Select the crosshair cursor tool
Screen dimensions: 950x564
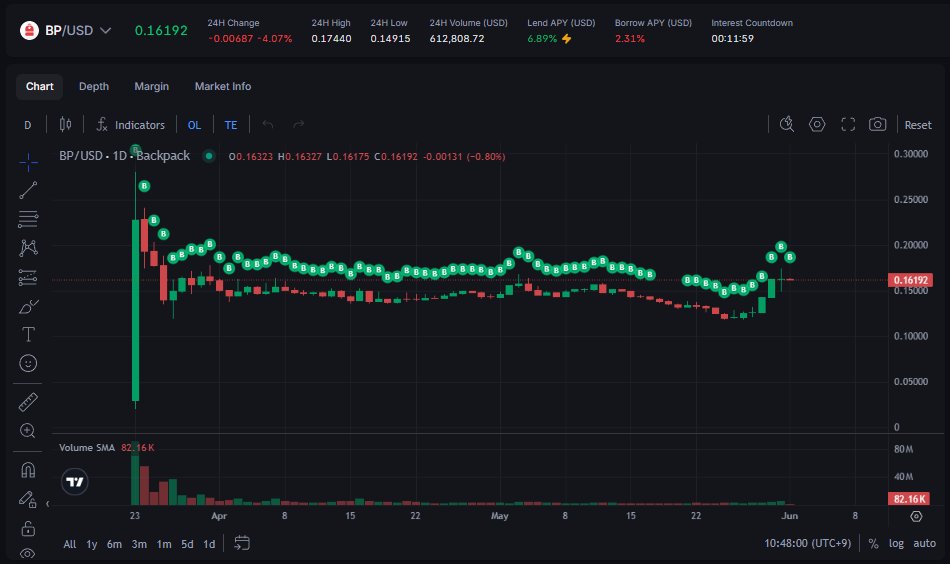coord(28,162)
